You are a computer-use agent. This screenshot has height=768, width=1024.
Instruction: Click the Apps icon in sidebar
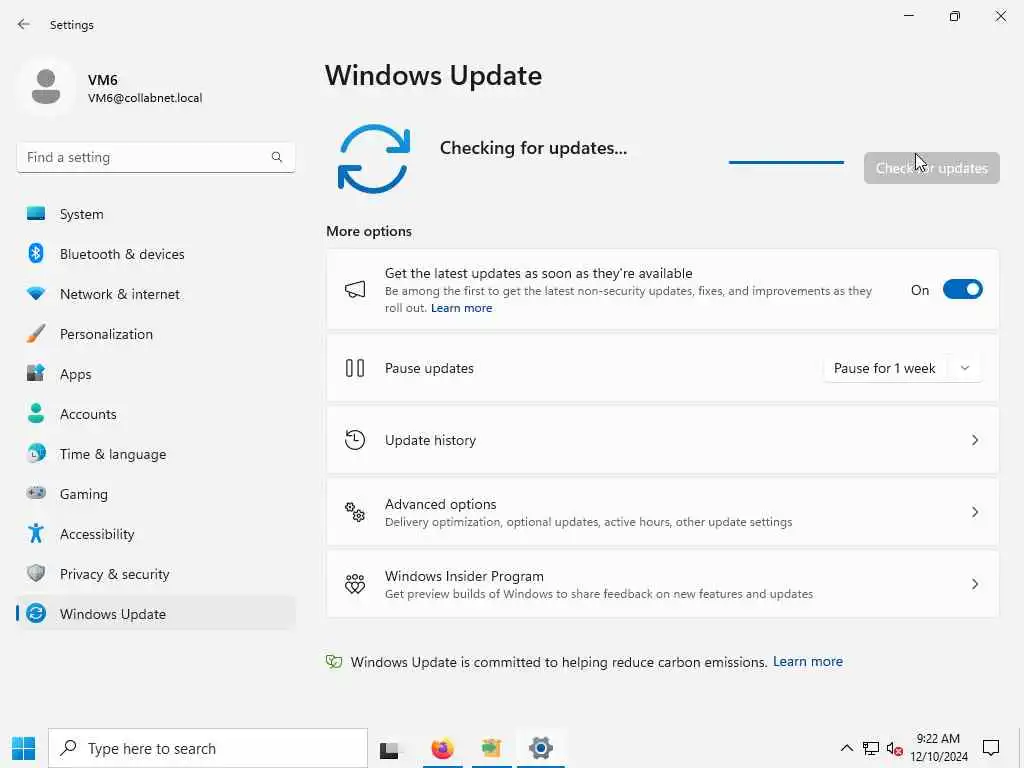[x=36, y=374]
